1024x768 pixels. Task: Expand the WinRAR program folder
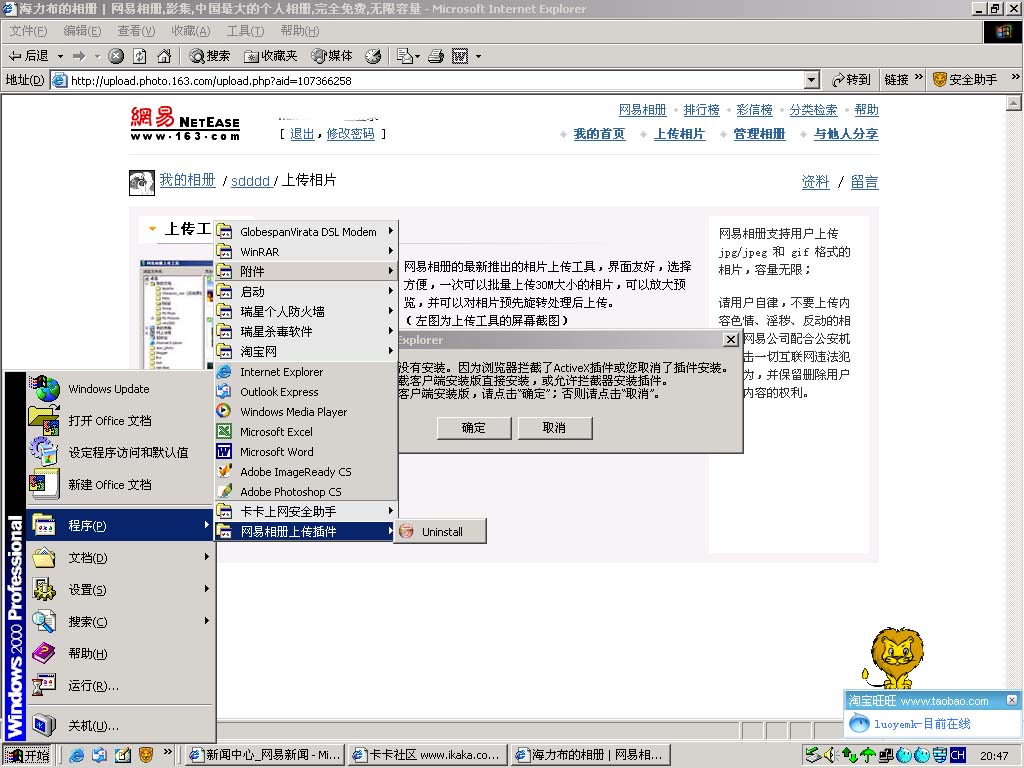(306, 251)
